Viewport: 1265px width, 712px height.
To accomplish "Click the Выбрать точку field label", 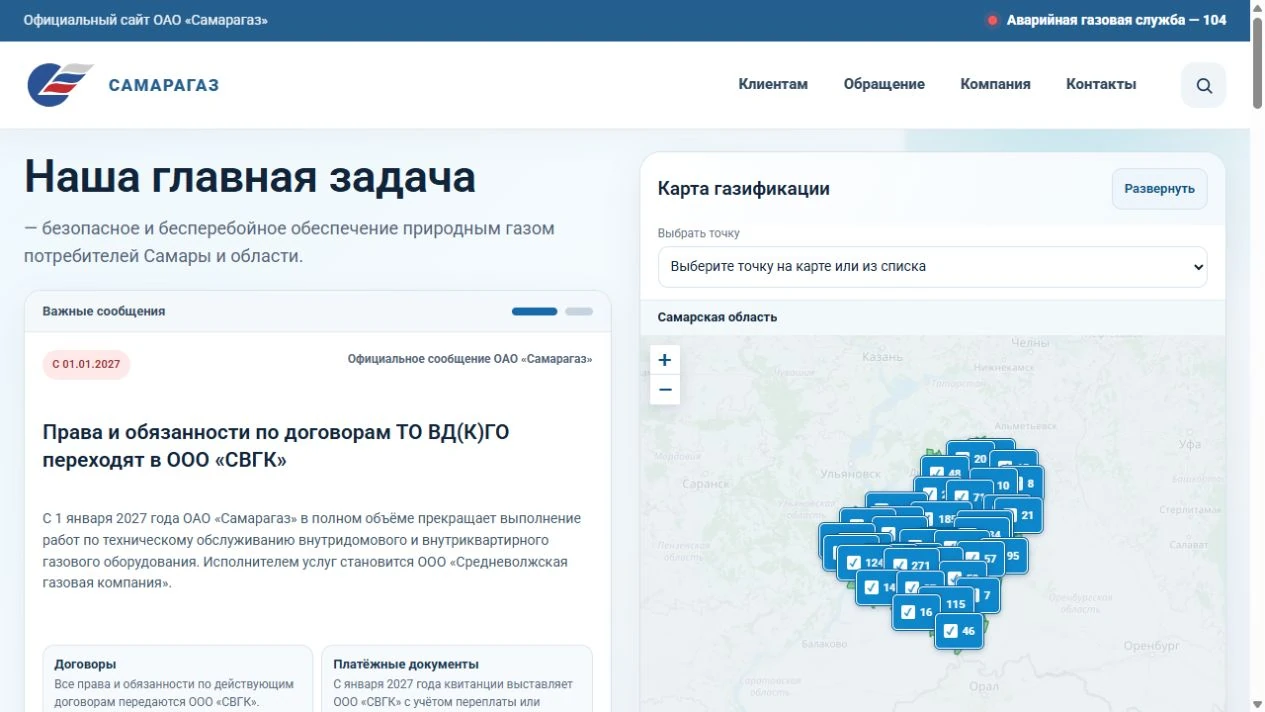I will pos(699,233).
